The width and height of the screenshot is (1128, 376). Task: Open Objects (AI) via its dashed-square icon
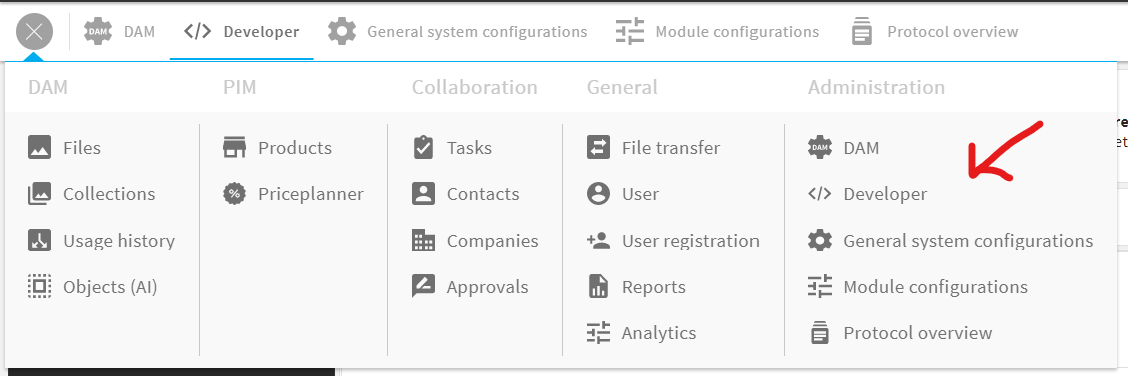click(x=40, y=287)
